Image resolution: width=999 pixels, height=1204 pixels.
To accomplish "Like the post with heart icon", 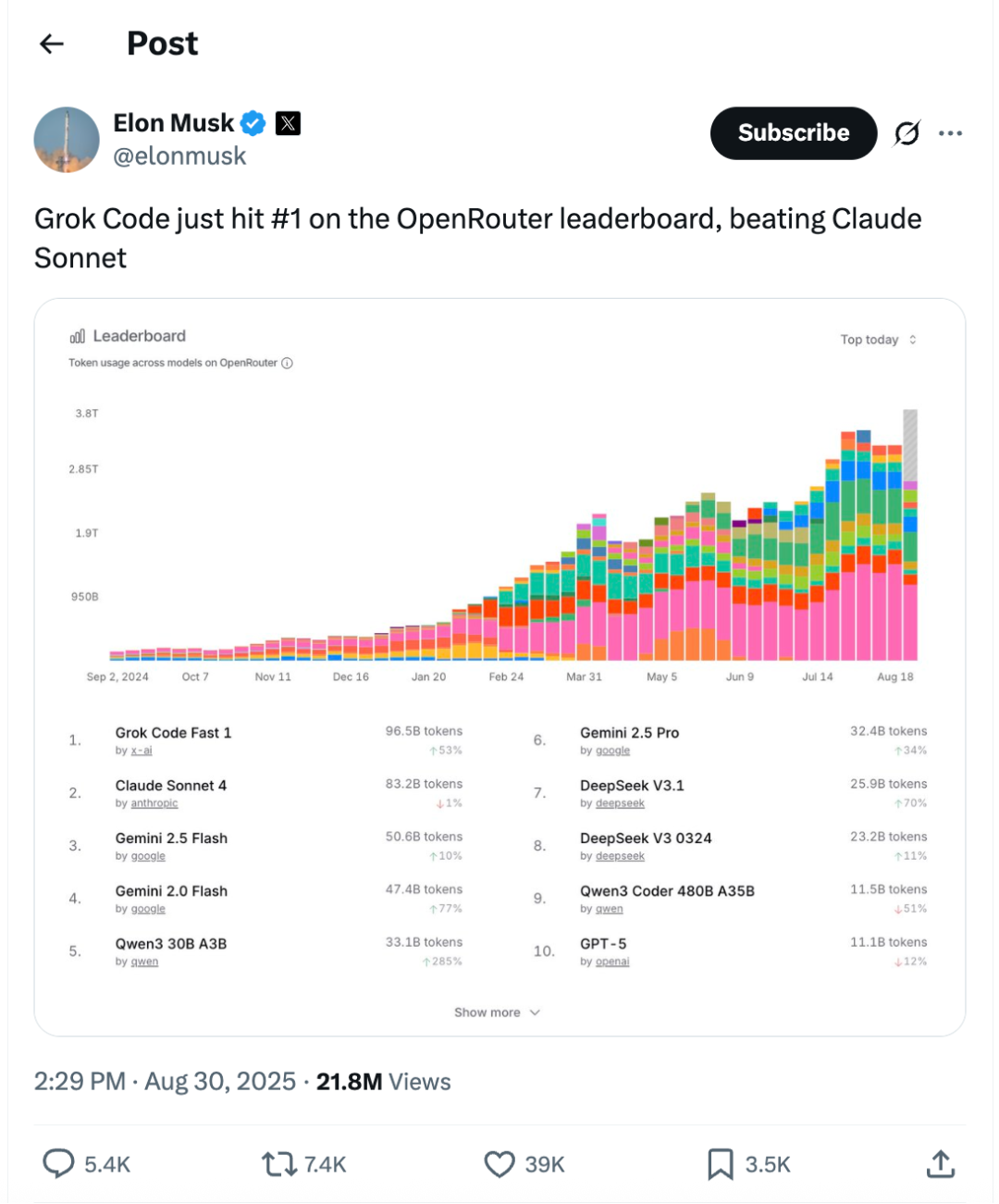I will coord(499,1163).
